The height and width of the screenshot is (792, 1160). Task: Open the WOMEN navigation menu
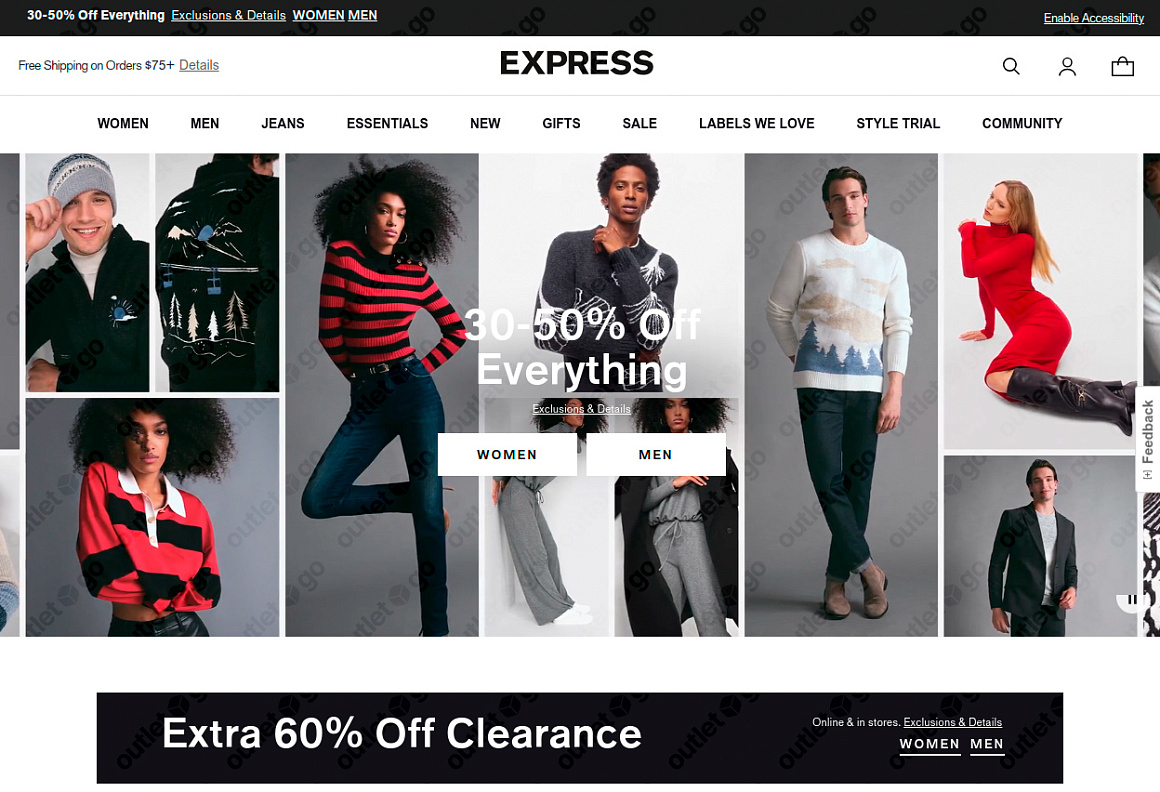[123, 123]
